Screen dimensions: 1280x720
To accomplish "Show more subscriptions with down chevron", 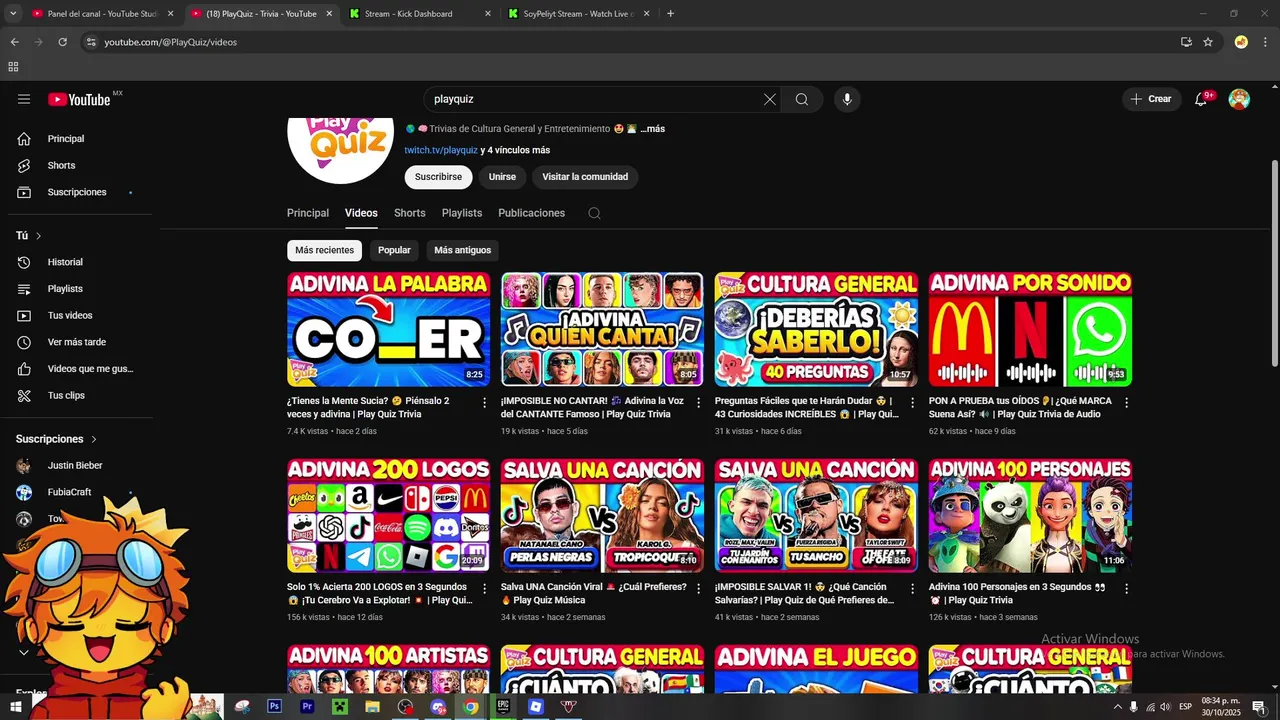I will tap(24, 653).
